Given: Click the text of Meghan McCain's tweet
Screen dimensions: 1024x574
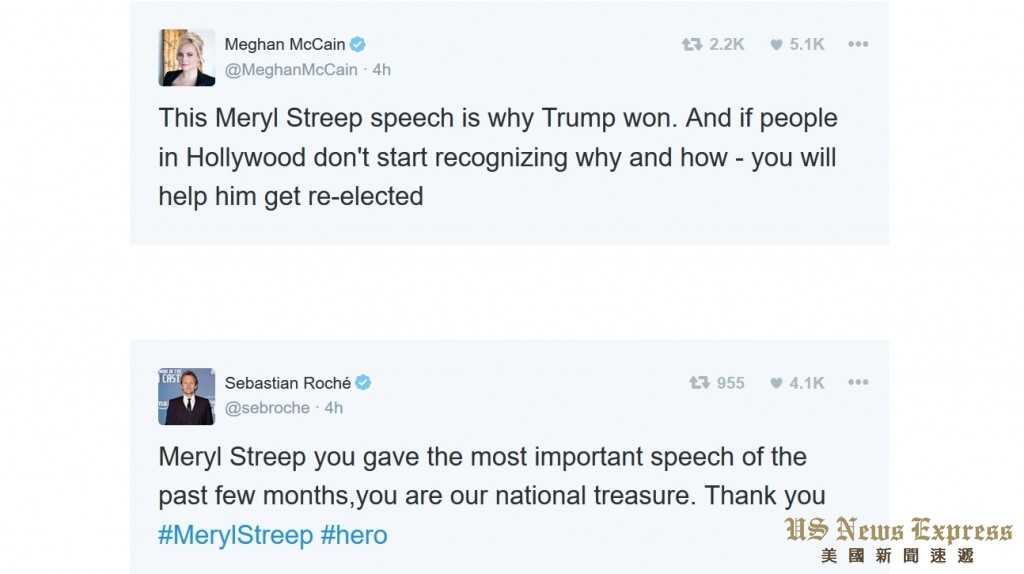Looking at the screenshot, I should tap(497, 157).
